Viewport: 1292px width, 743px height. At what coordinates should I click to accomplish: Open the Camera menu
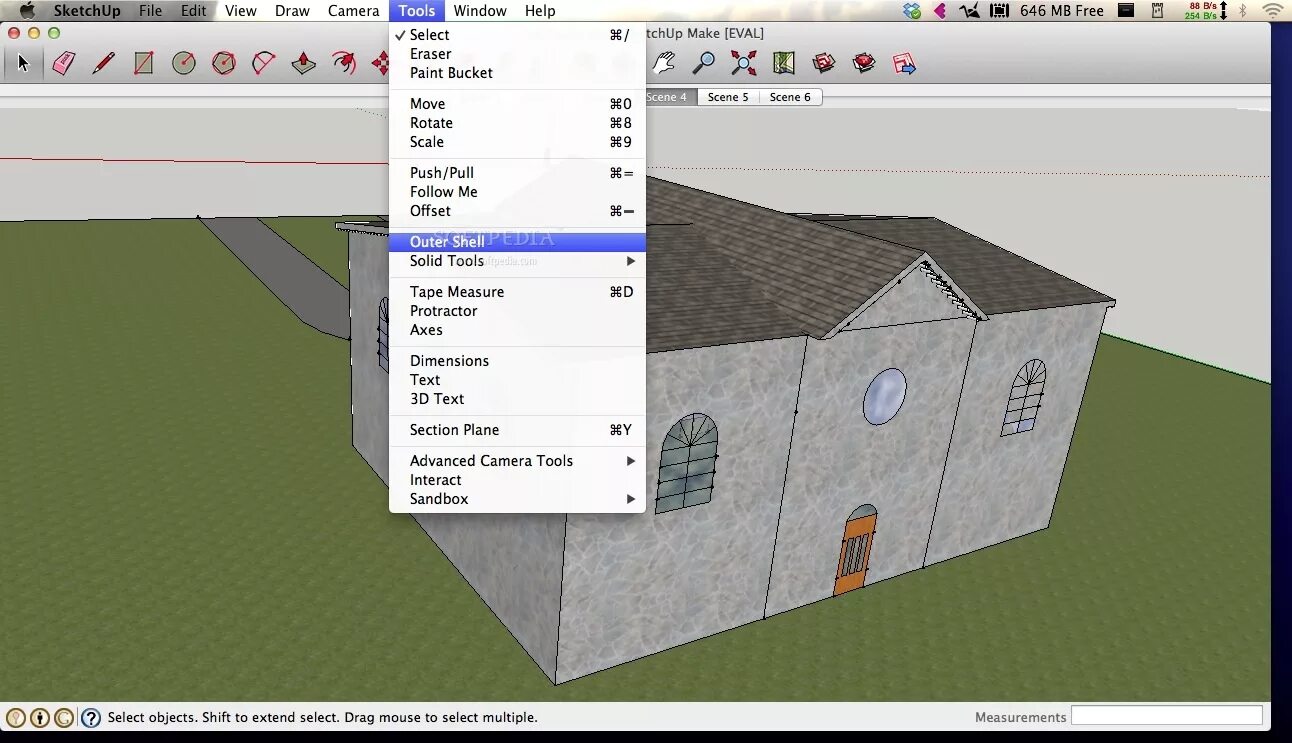click(353, 11)
